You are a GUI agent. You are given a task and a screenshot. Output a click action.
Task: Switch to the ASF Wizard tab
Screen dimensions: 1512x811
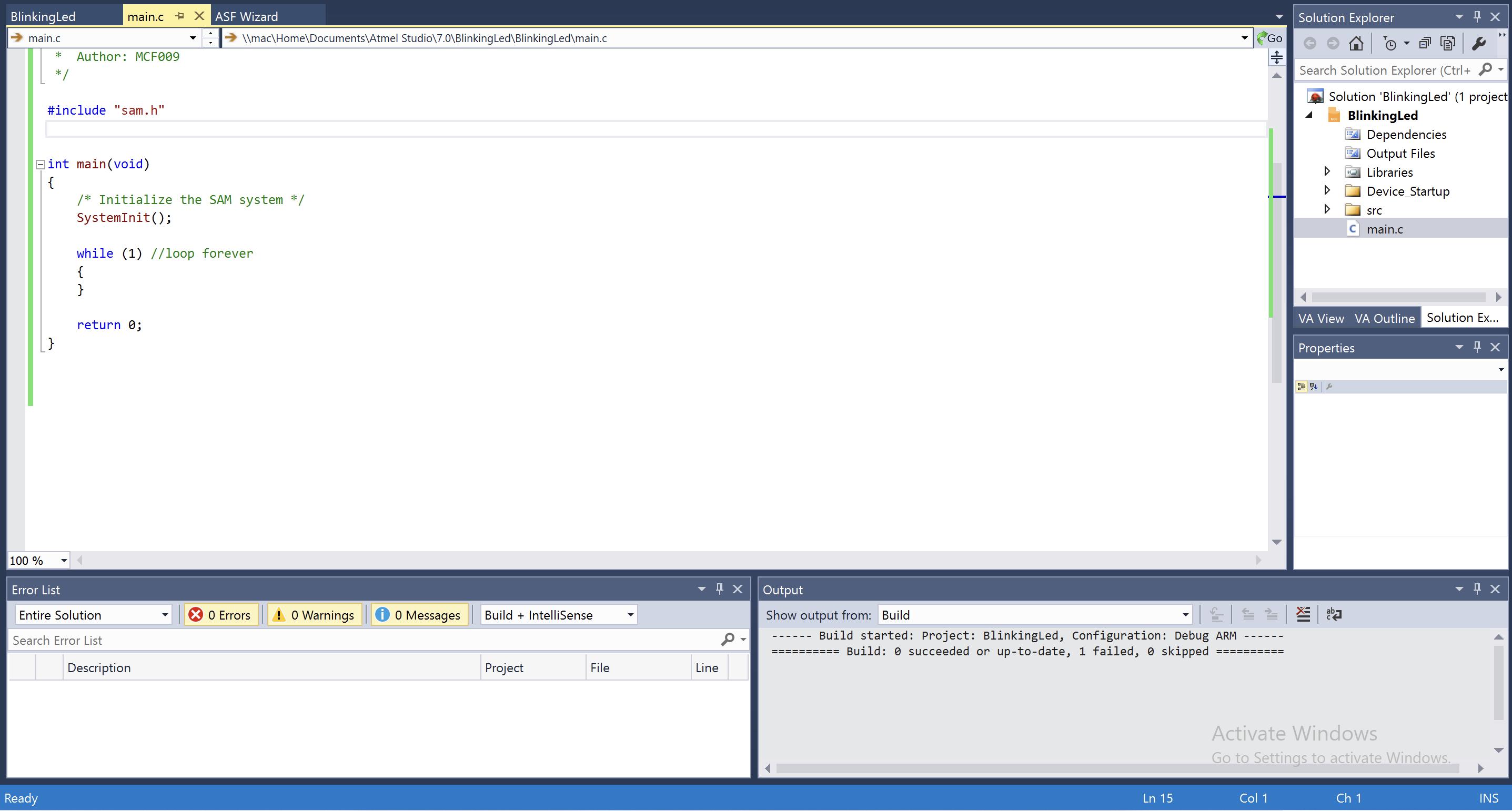pyautogui.click(x=247, y=16)
